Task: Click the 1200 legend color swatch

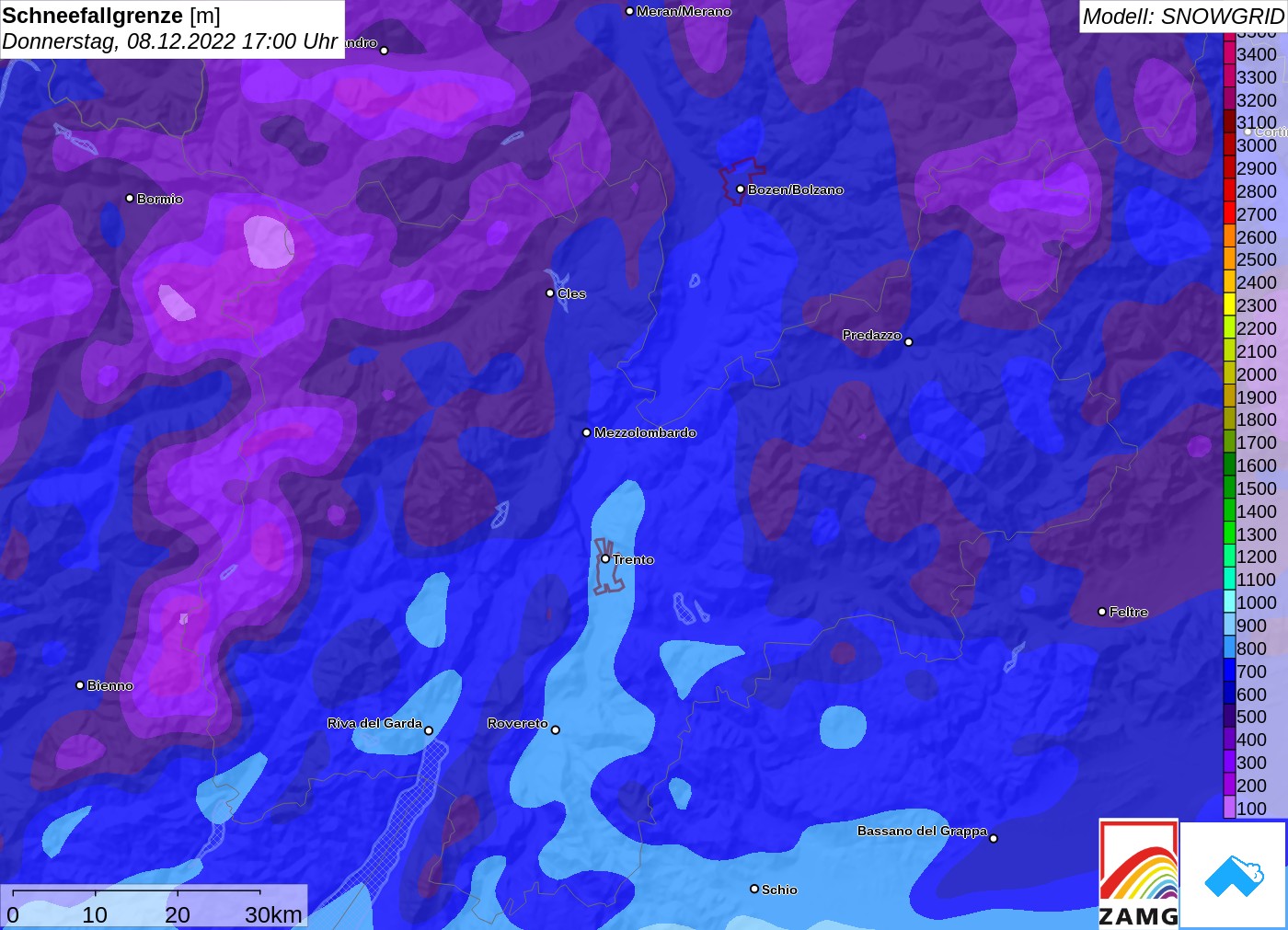Action: tap(1229, 557)
